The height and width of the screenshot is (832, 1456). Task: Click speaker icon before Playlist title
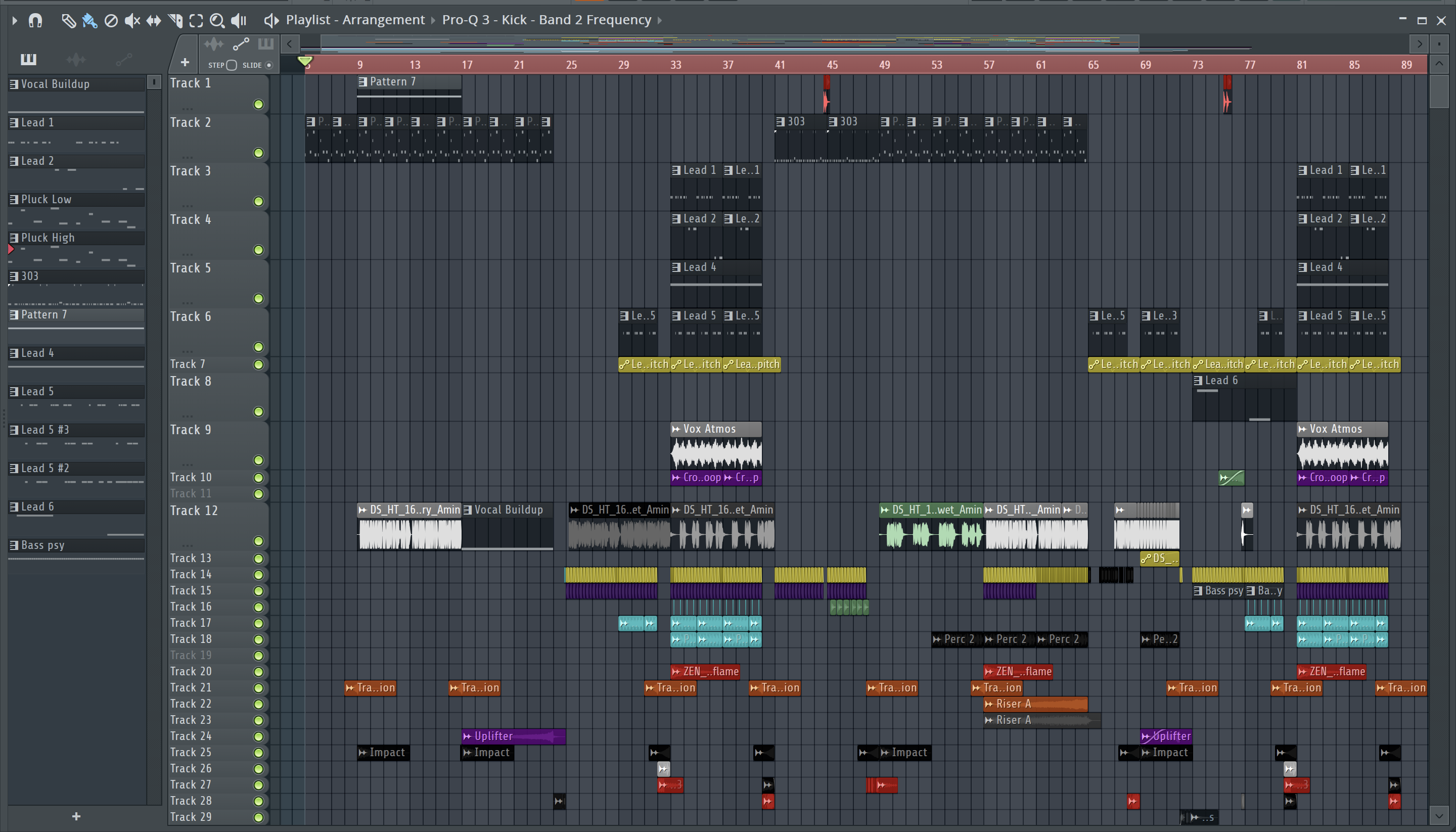[271, 21]
